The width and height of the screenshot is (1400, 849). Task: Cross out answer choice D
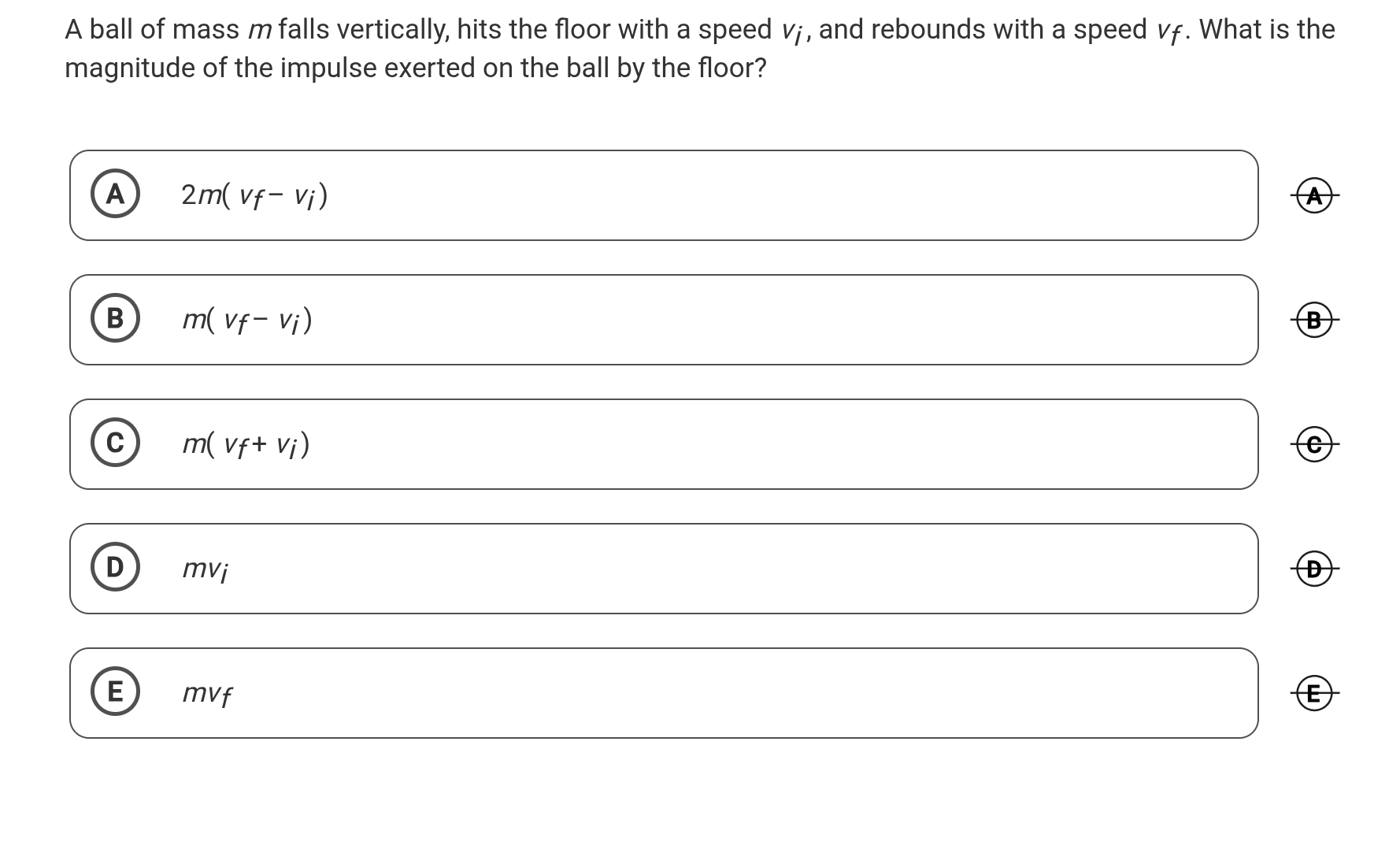click(x=1314, y=569)
